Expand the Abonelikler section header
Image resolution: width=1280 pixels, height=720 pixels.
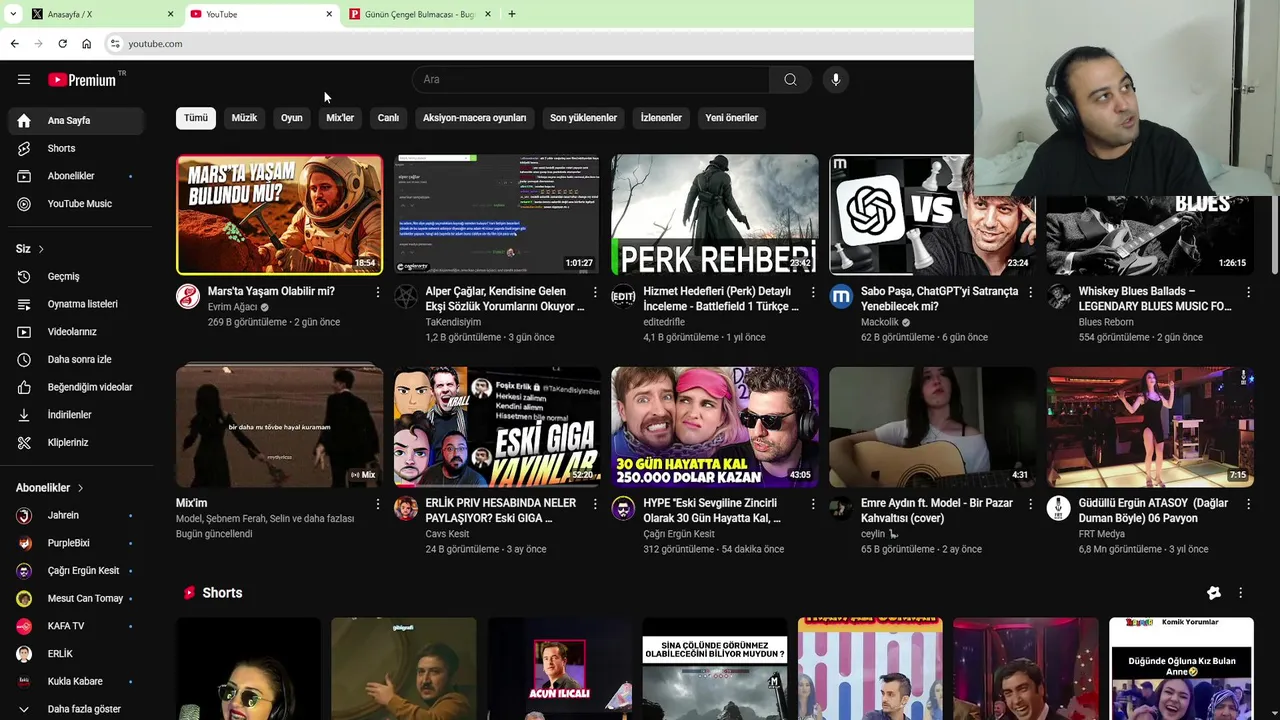[50, 488]
